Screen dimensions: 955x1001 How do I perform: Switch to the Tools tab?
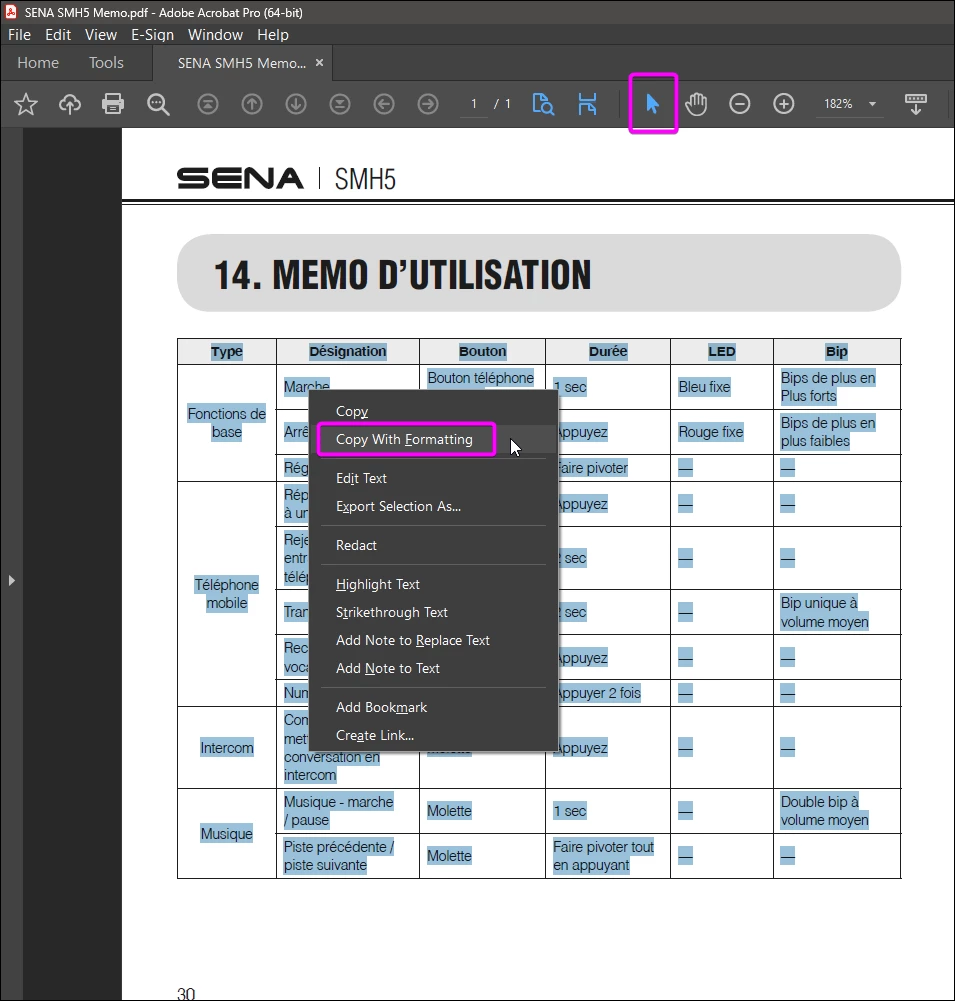(106, 63)
